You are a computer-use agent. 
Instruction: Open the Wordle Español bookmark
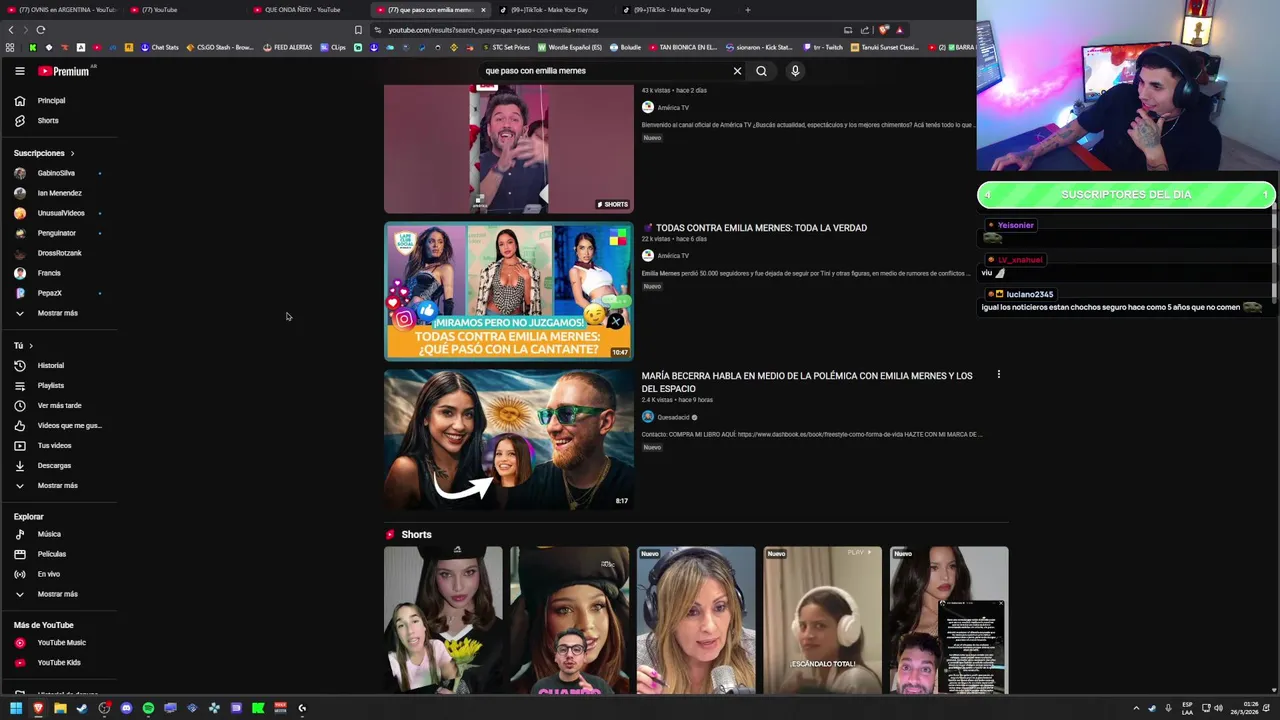coord(571,47)
